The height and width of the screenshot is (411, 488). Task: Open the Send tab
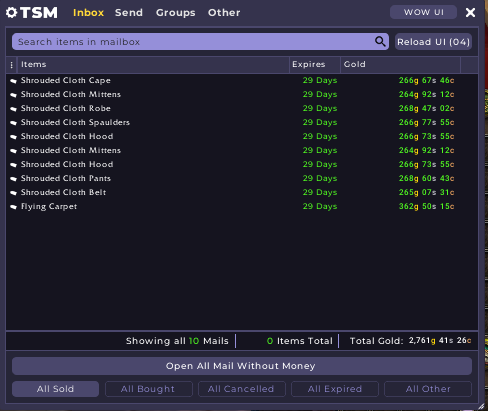[x=129, y=13]
